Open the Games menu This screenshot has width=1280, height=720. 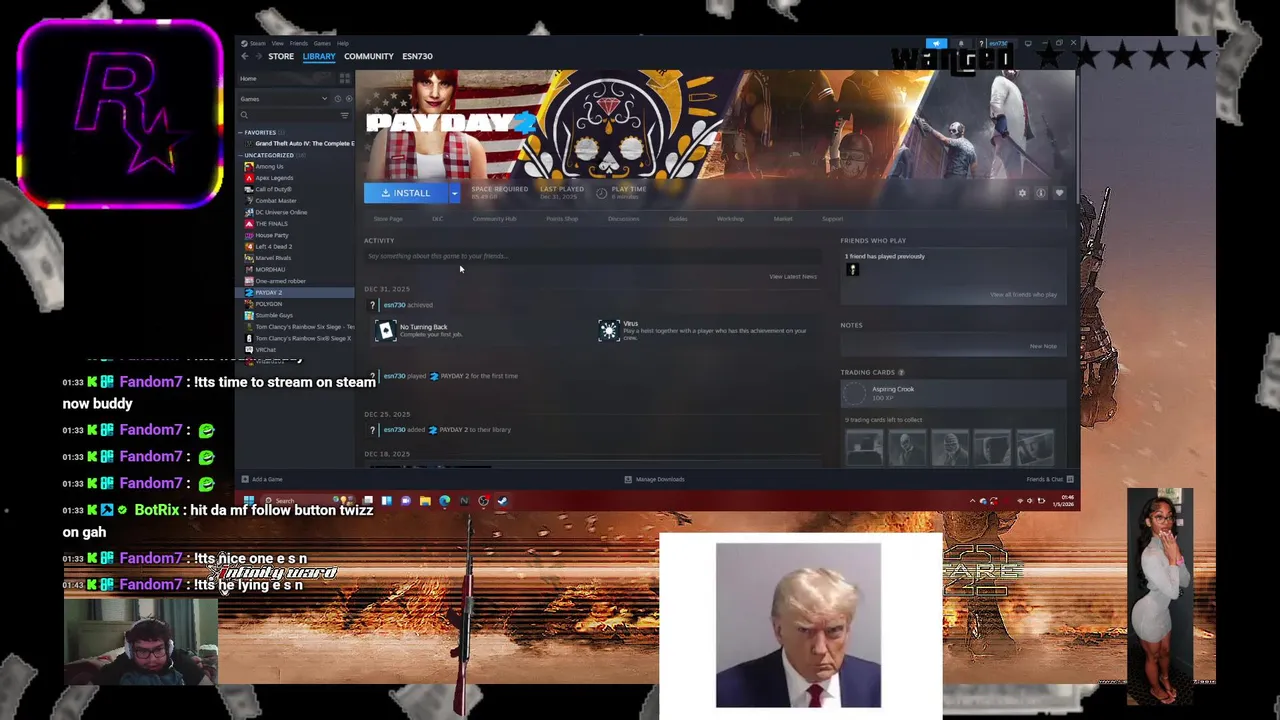pyautogui.click(x=322, y=43)
